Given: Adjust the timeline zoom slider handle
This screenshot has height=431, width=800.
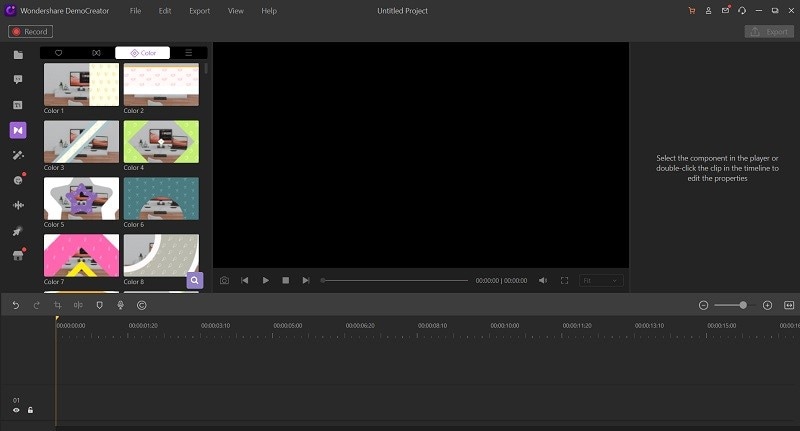Looking at the screenshot, I should pos(743,305).
